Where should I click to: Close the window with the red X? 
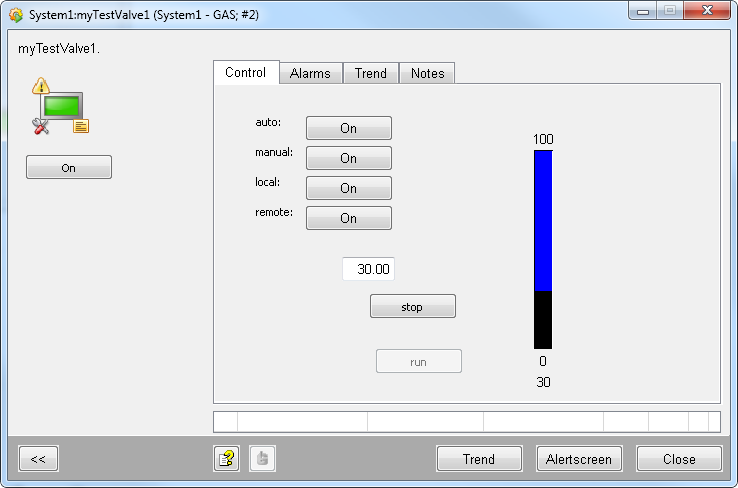pos(707,11)
